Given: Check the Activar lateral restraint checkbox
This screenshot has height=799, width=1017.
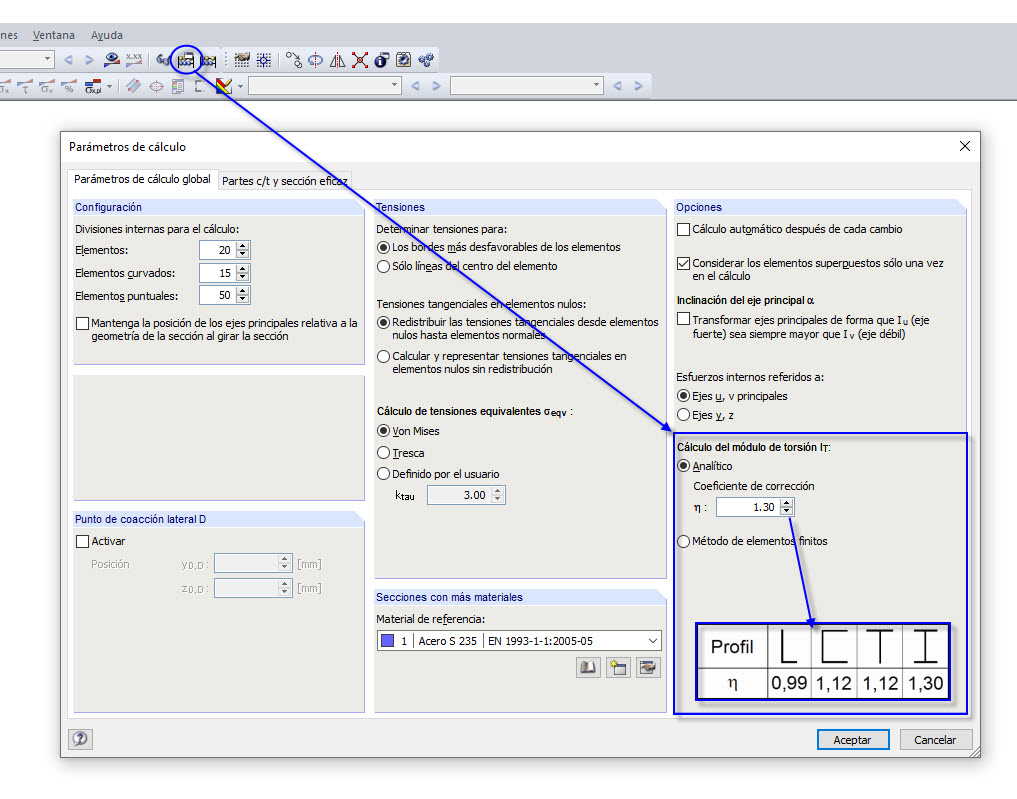Looking at the screenshot, I should click(82, 541).
